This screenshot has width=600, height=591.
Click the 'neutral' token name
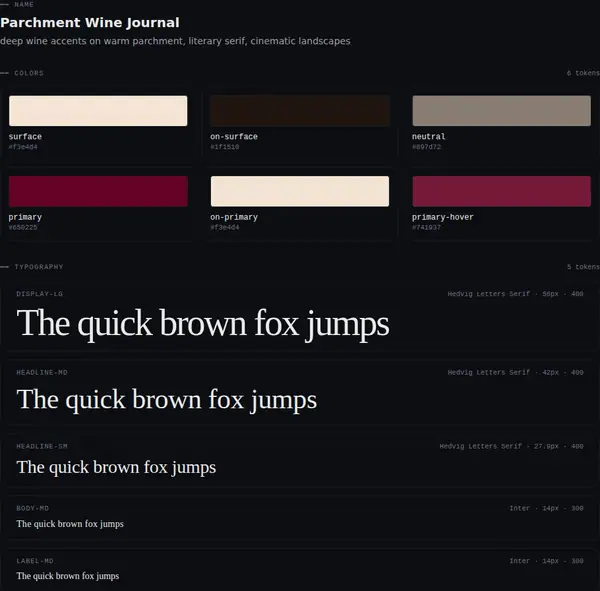(429, 137)
